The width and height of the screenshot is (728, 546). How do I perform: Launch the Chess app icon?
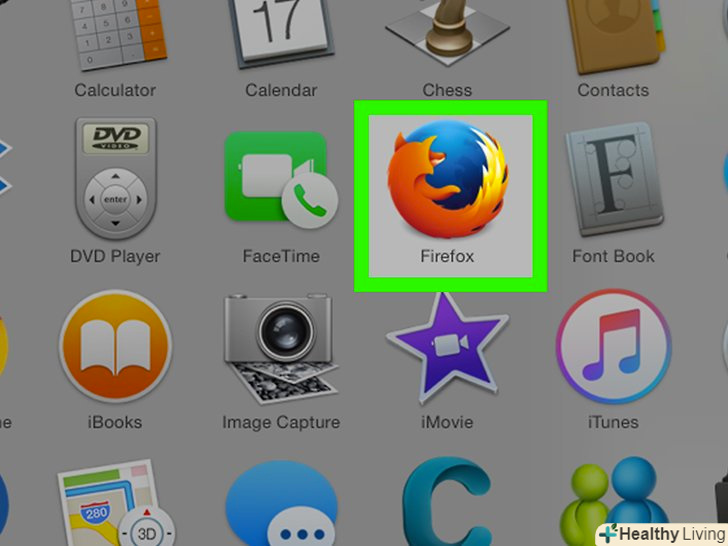click(447, 32)
